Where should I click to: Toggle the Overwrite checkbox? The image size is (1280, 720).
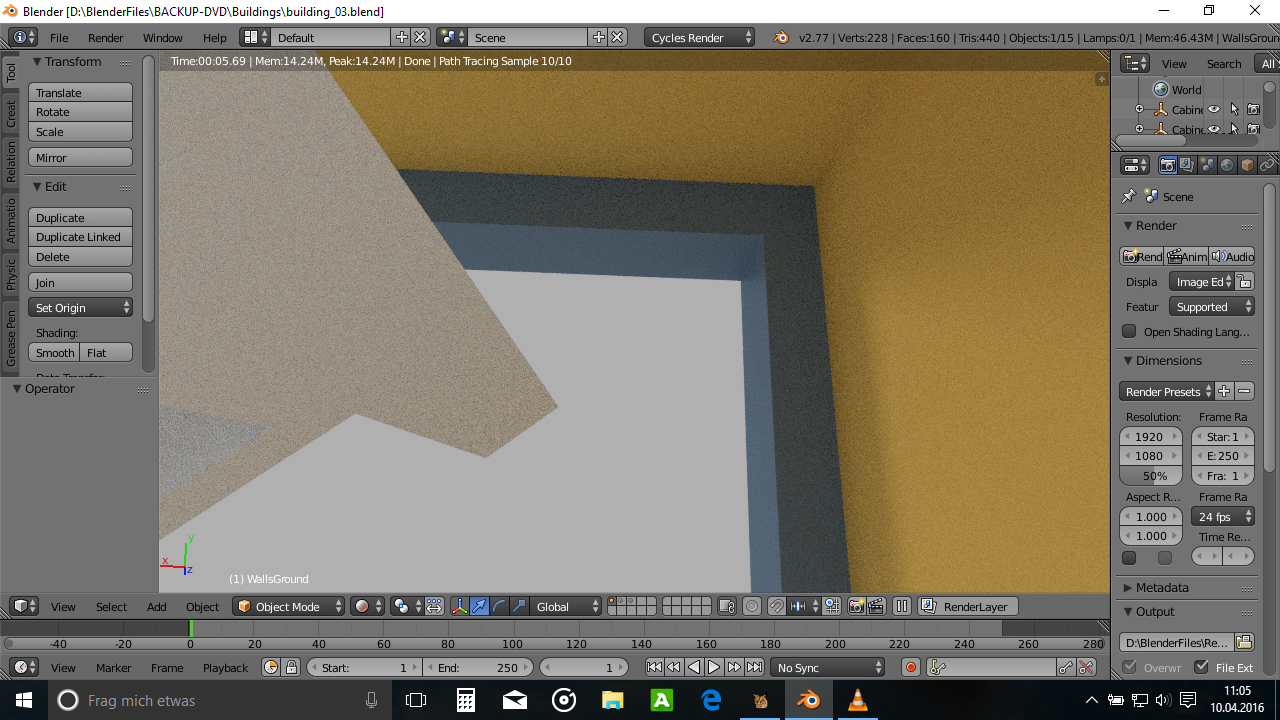click(x=1130, y=667)
